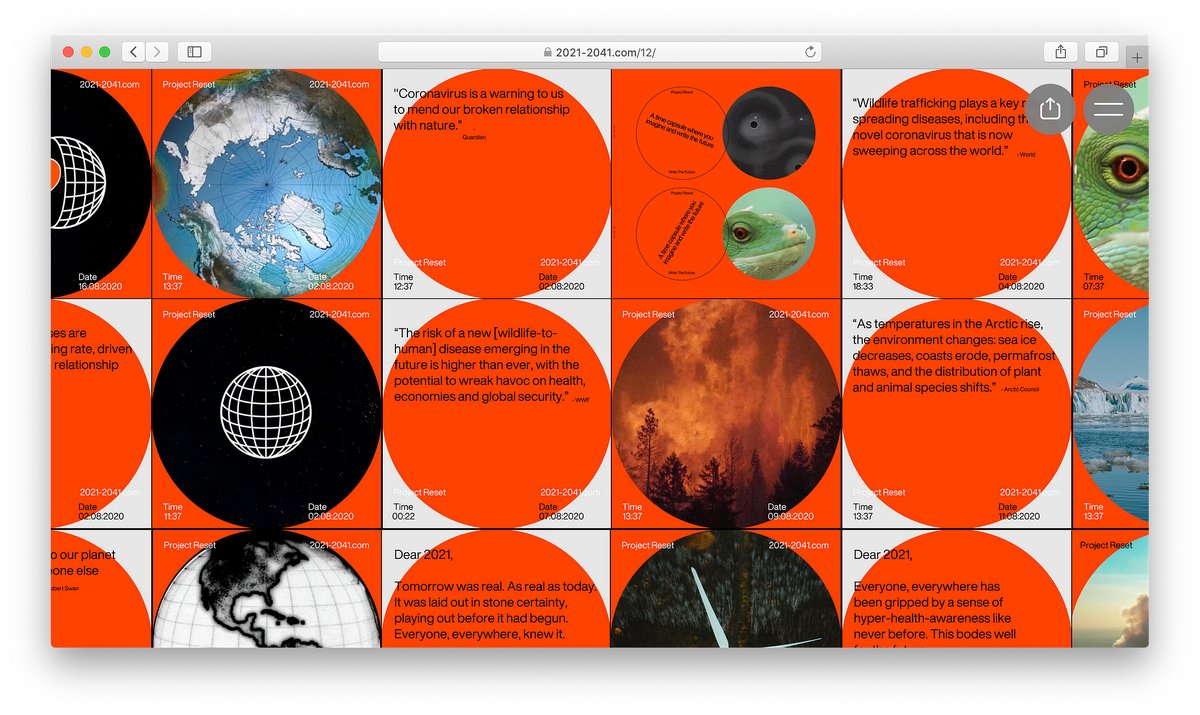Click the date 09.08.2020 on fire tile

tap(791, 517)
